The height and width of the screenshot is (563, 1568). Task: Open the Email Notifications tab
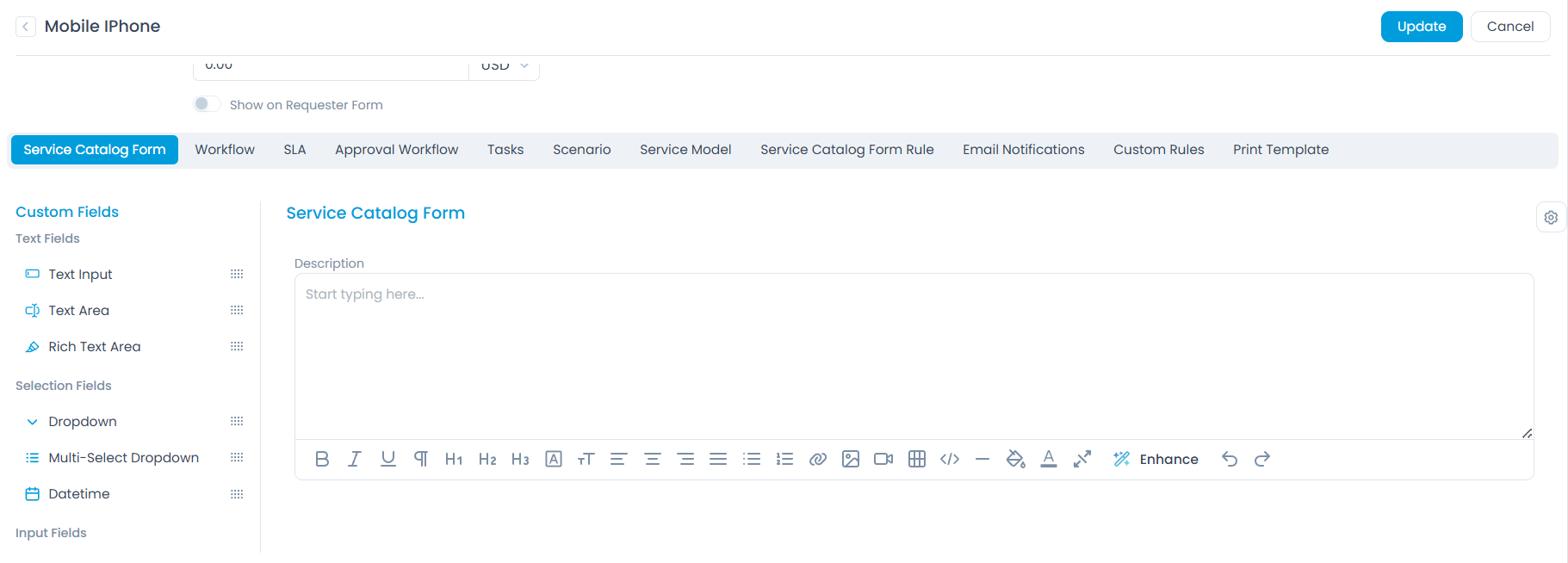(1024, 150)
